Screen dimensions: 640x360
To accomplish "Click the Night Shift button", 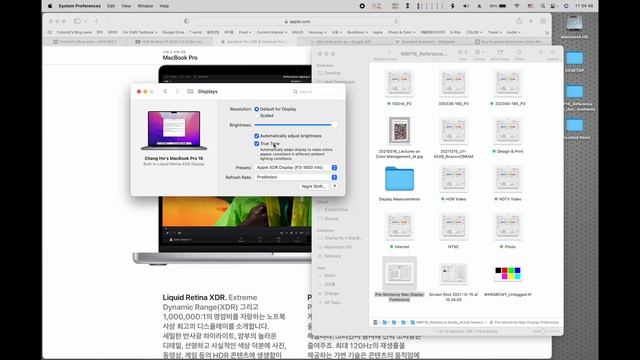I will 313,187.
